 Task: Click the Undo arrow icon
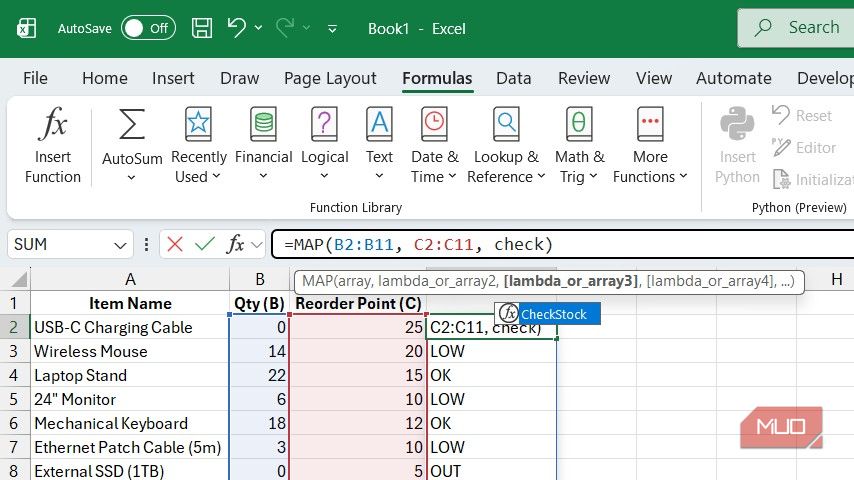[236, 27]
